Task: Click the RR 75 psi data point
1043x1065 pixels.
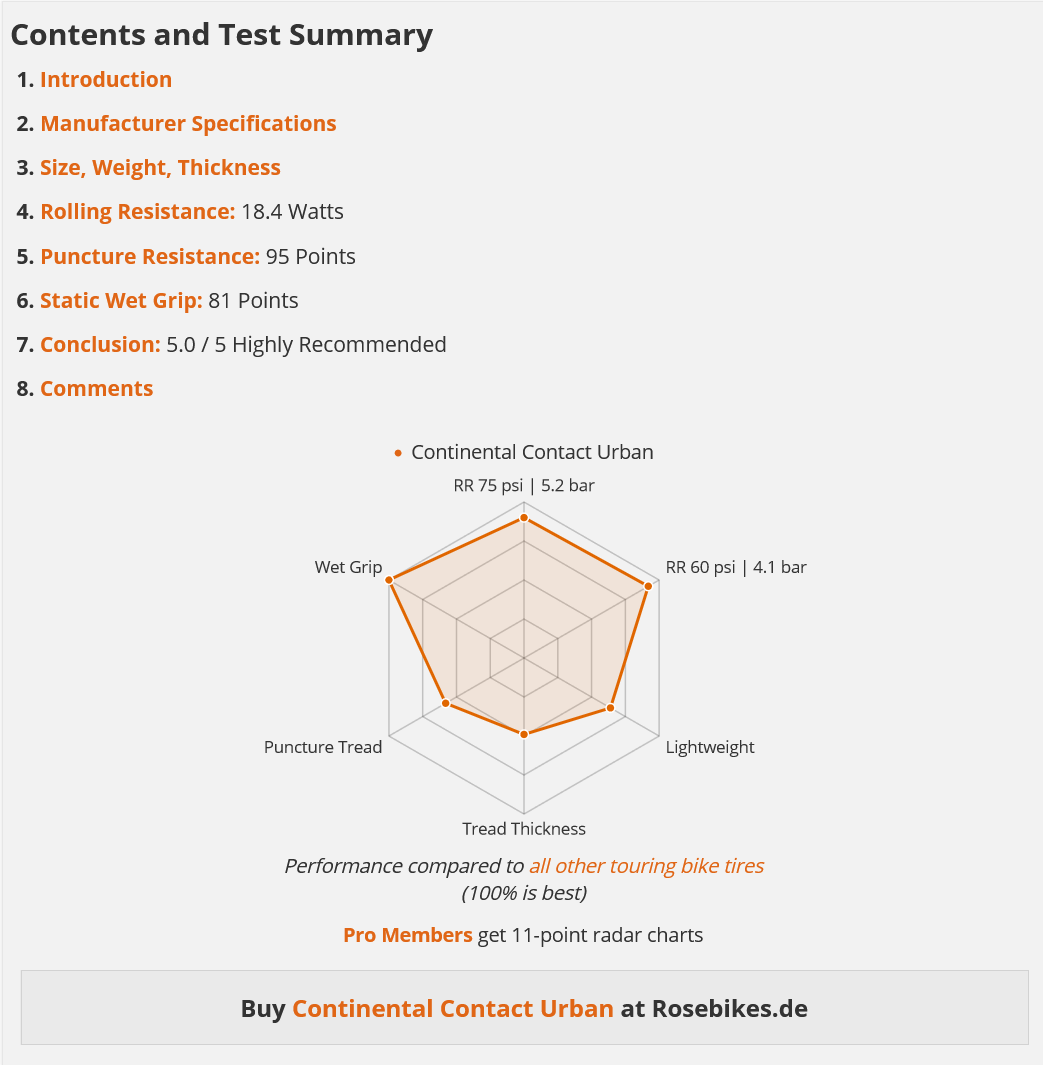Action: pyautogui.click(x=524, y=517)
